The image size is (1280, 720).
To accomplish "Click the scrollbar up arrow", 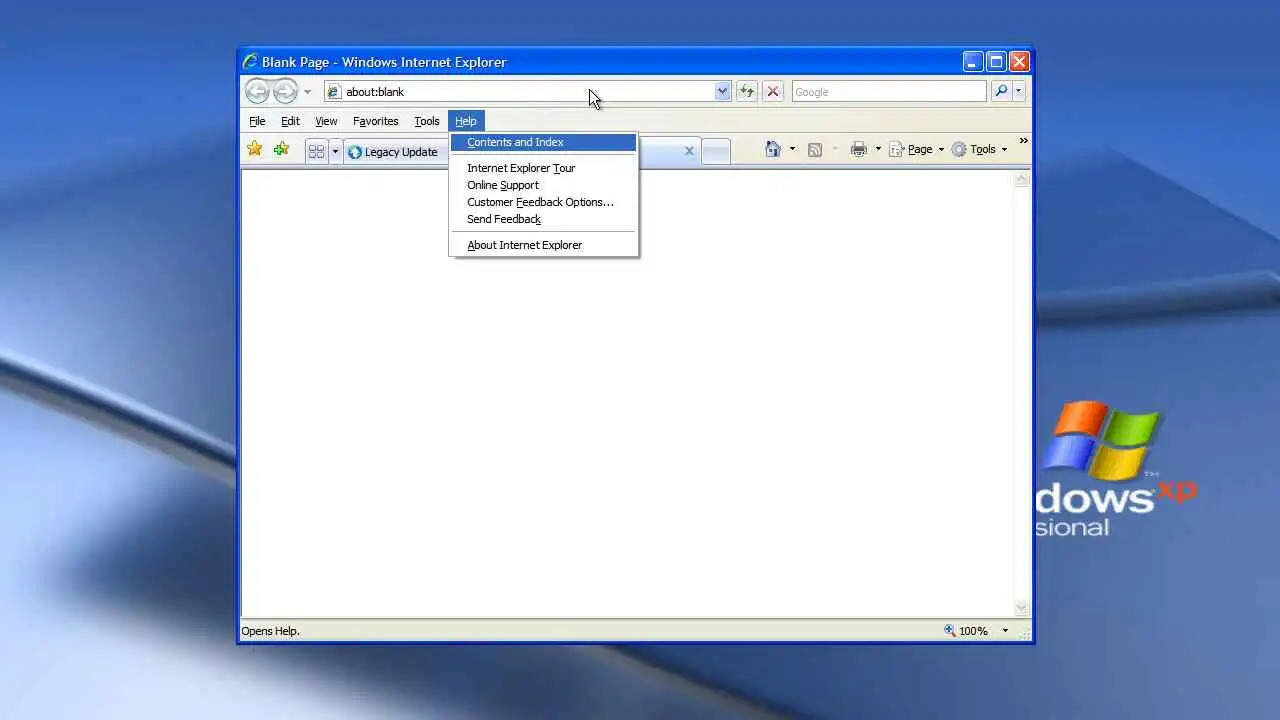I will tap(1021, 180).
